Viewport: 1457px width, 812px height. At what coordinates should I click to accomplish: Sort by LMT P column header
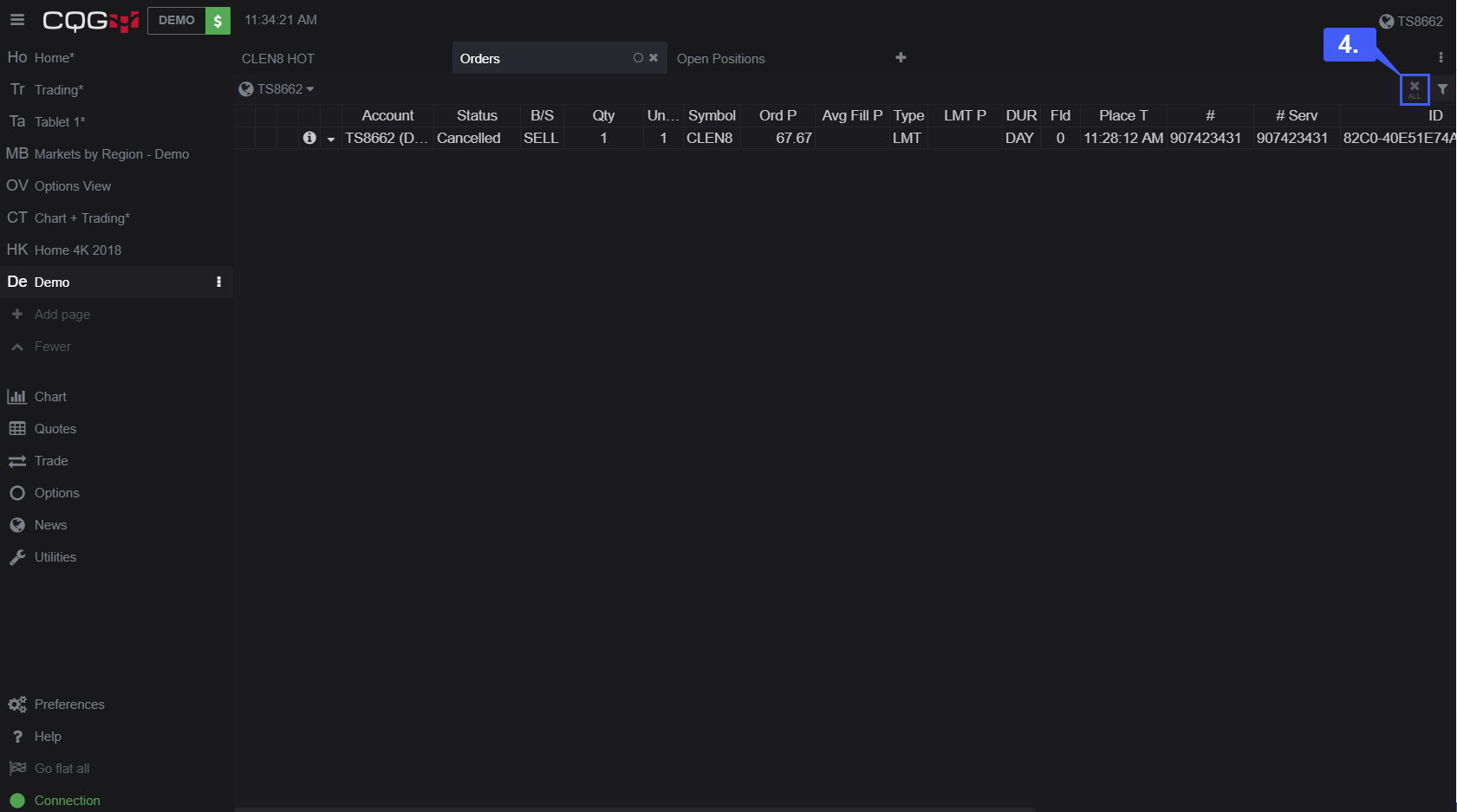coord(965,115)
